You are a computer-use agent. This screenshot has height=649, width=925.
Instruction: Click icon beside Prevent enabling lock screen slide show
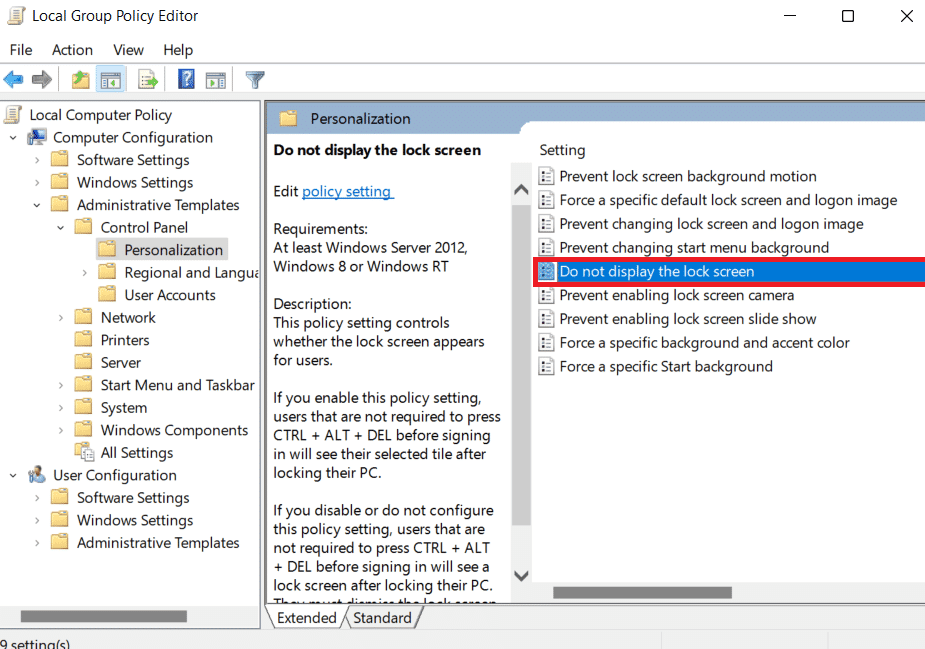click(546, 319)
